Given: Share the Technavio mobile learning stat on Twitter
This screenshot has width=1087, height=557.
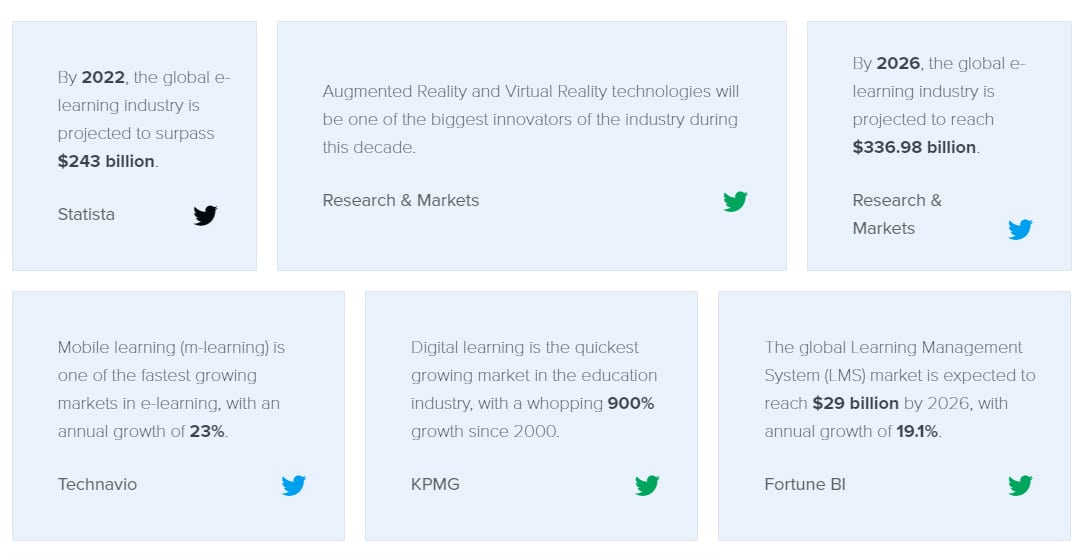Looking at the screenshot, I should 293,486.
